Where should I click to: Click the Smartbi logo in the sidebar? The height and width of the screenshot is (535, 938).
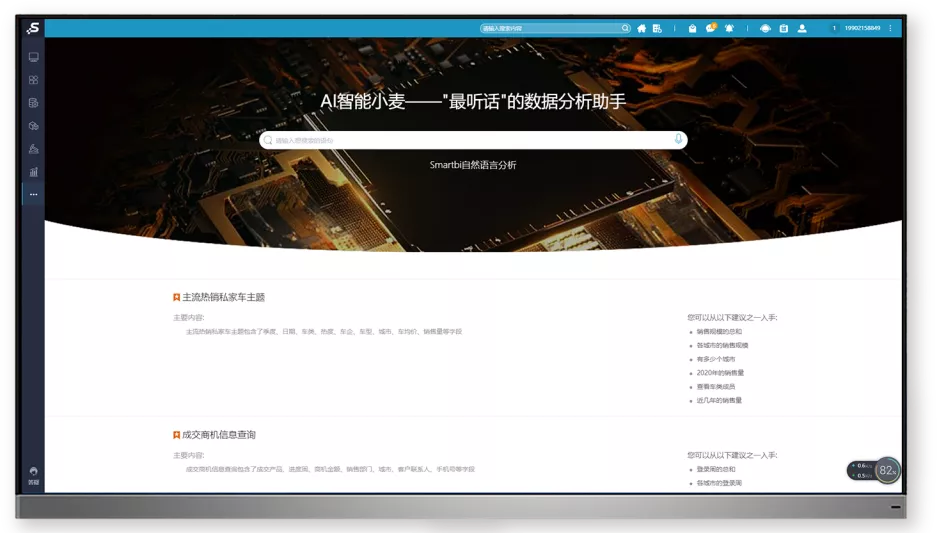tap(33, 28)
